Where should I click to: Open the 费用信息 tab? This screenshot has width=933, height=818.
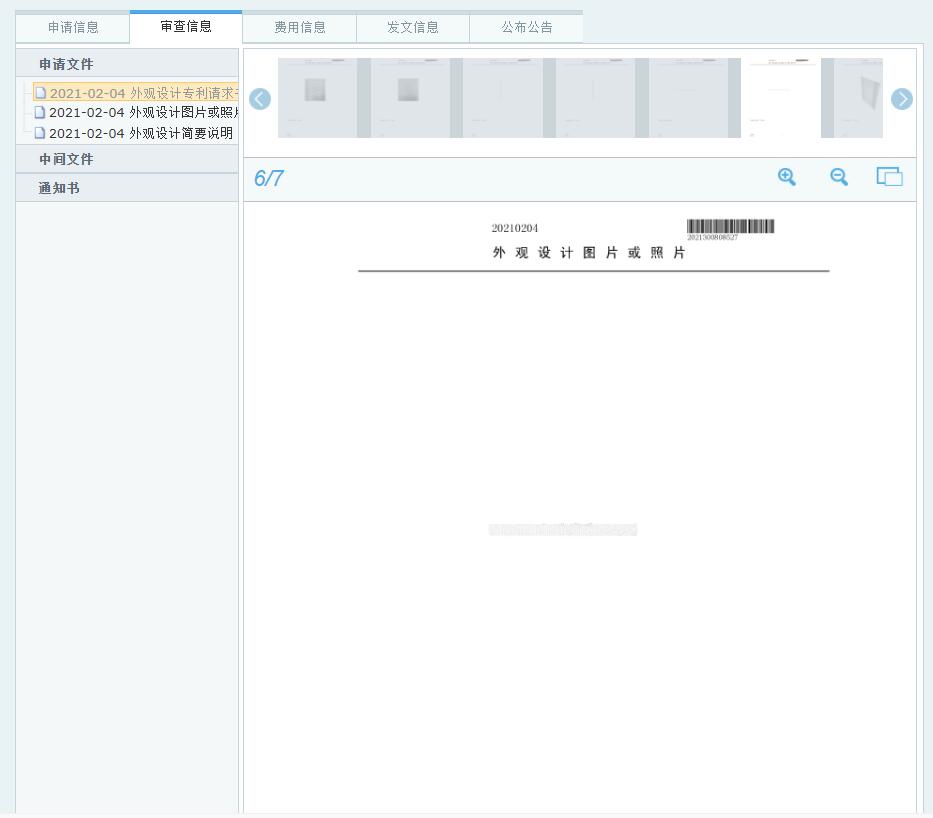point(300,28)
